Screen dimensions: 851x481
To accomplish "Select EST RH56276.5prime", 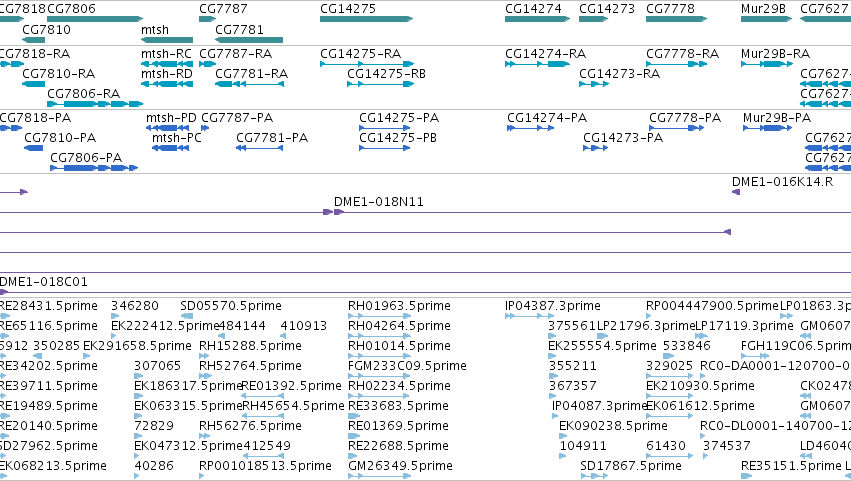I will point(204,435).
